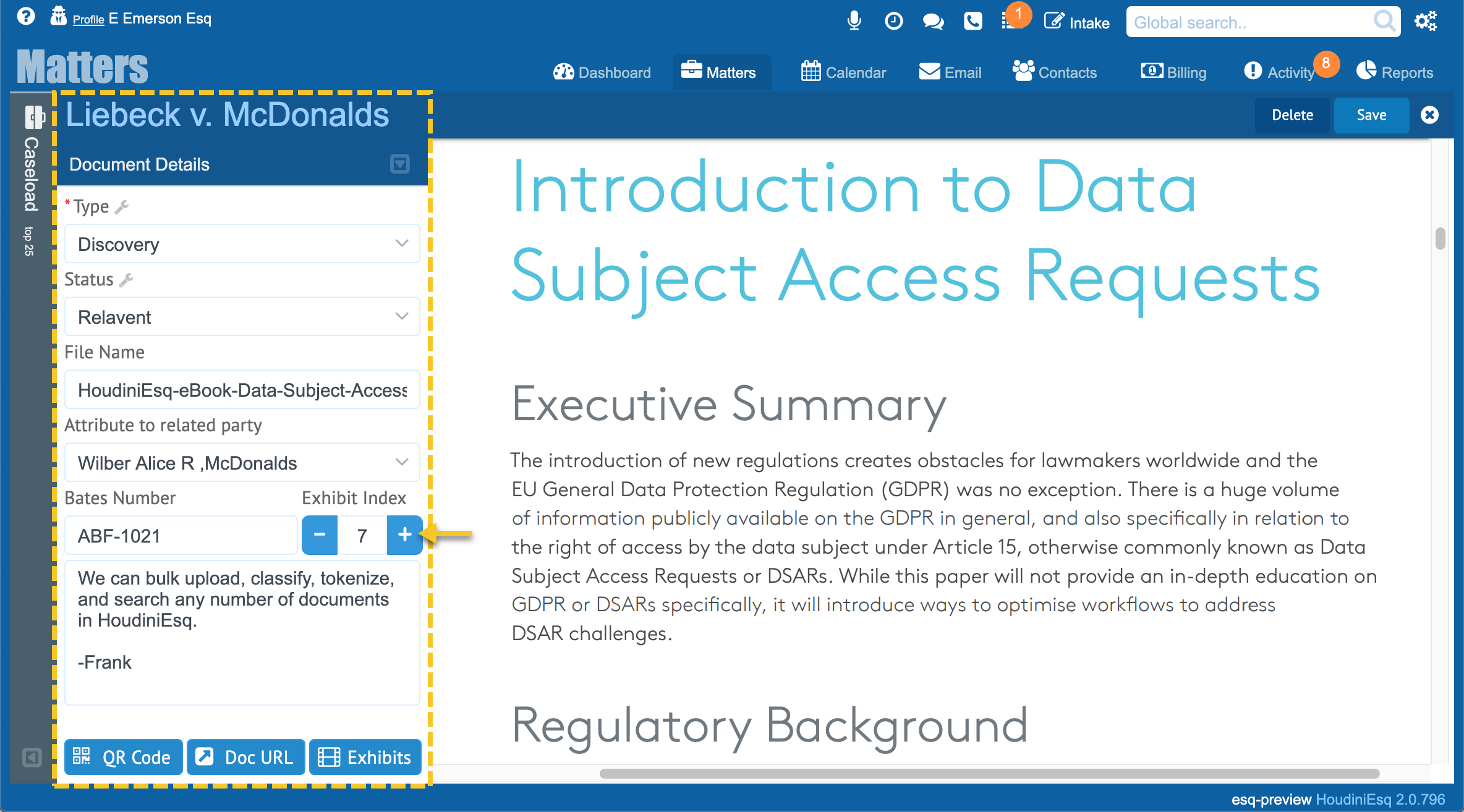Image resolution: width=1464 pixels, height=812 pixels.
Task: Click the Bates Number field
Action: [x=181, y=536]
